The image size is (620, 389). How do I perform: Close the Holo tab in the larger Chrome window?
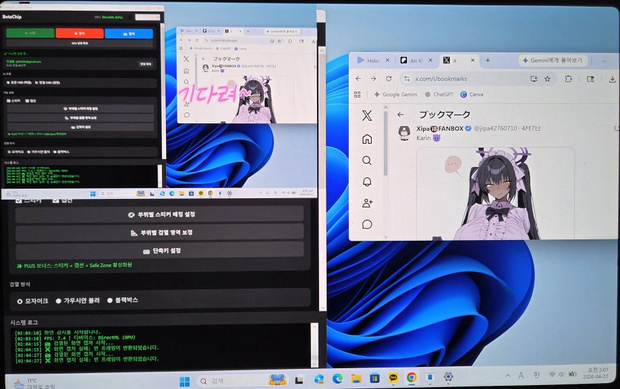point(388,60)
